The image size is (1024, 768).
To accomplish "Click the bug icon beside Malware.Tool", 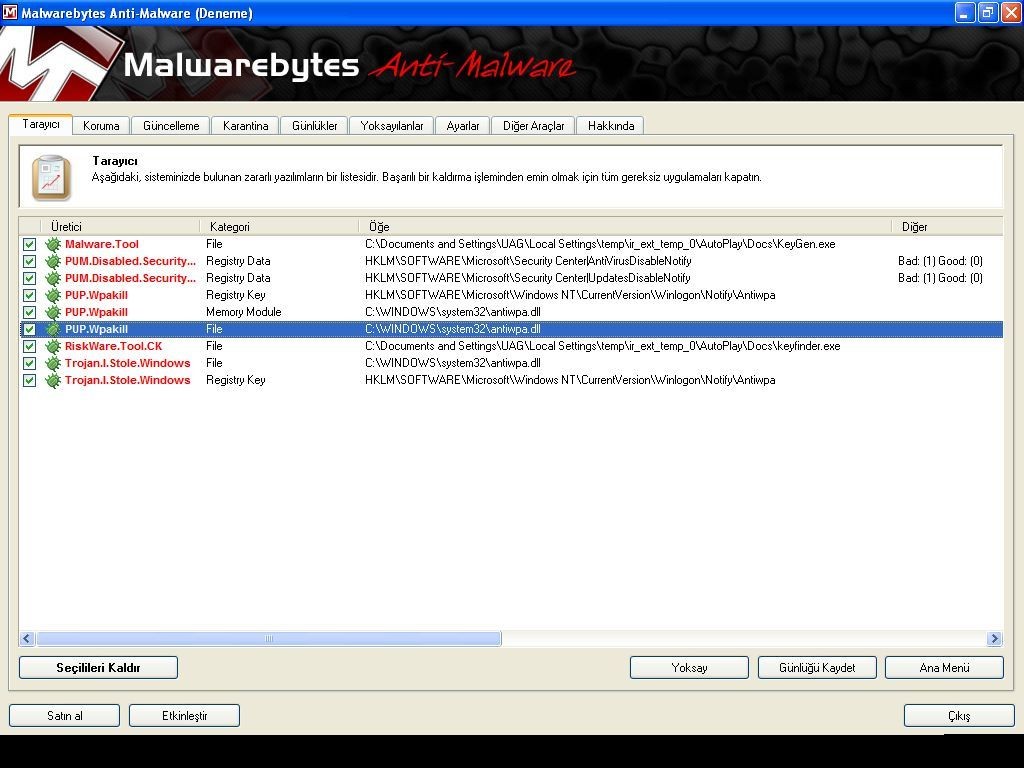I will pos(52,244).
